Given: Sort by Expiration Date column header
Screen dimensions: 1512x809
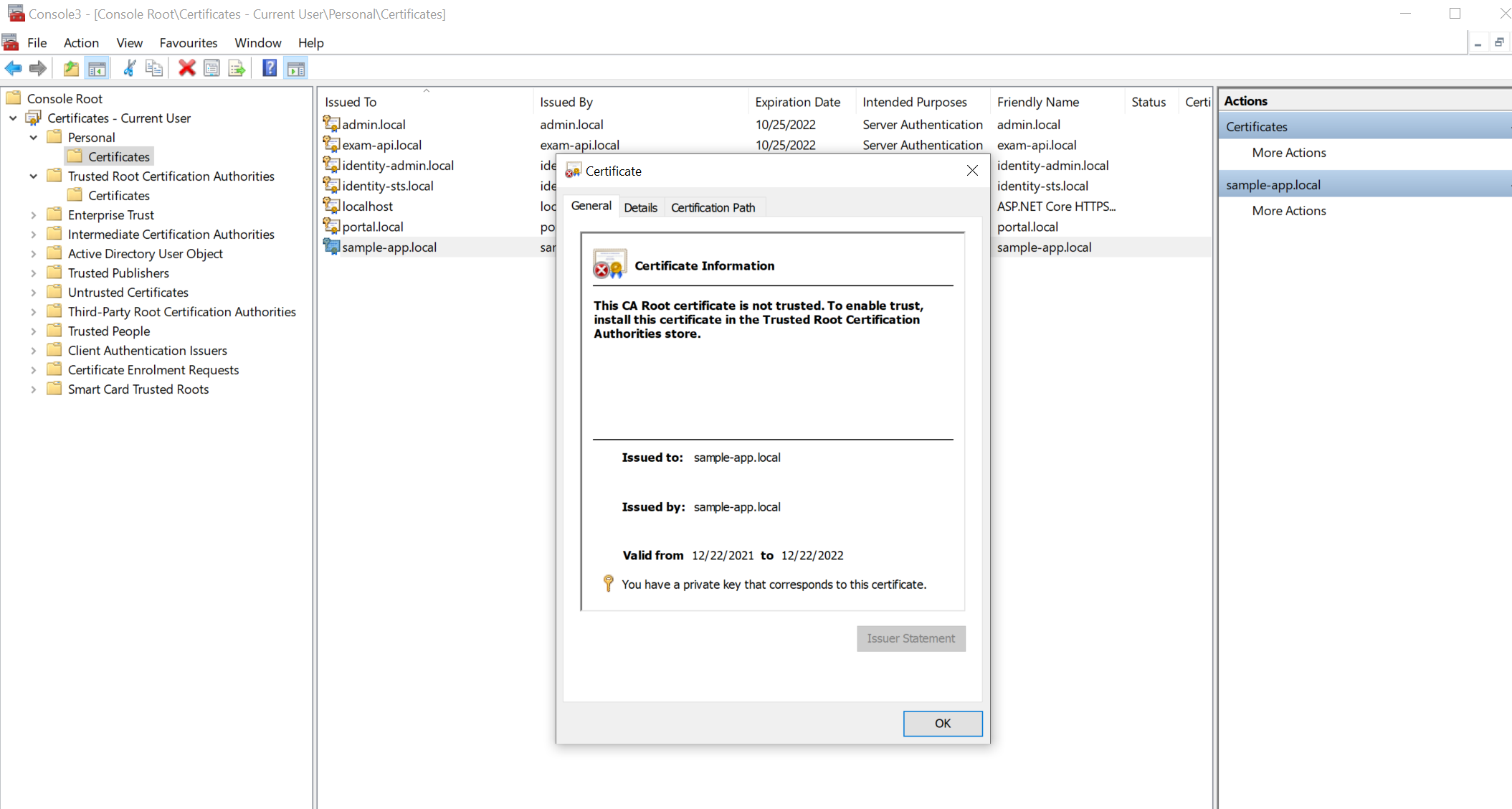Looking at the screenshot, I should (797, 103).
